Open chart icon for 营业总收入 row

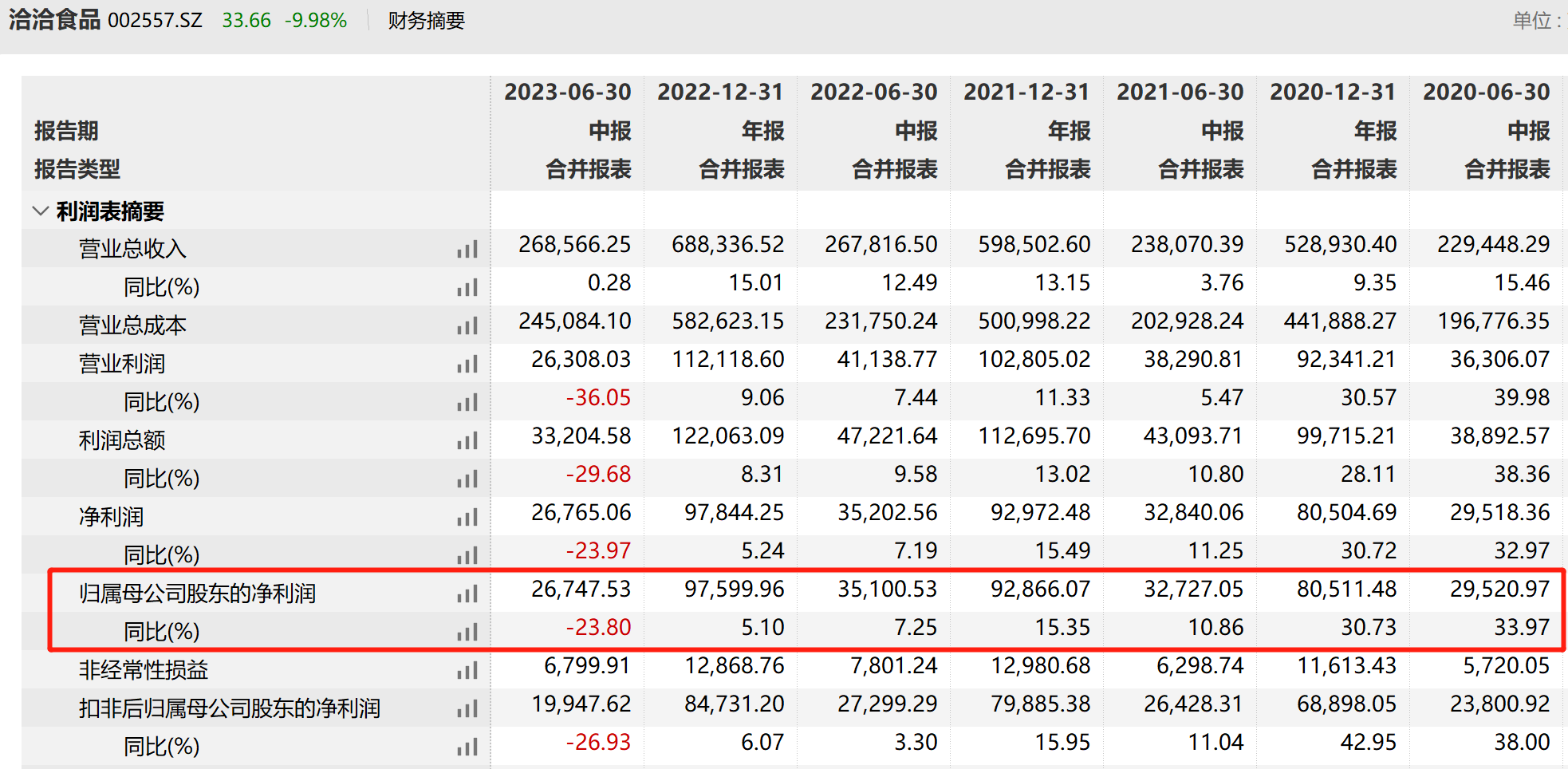pos(467,250)
